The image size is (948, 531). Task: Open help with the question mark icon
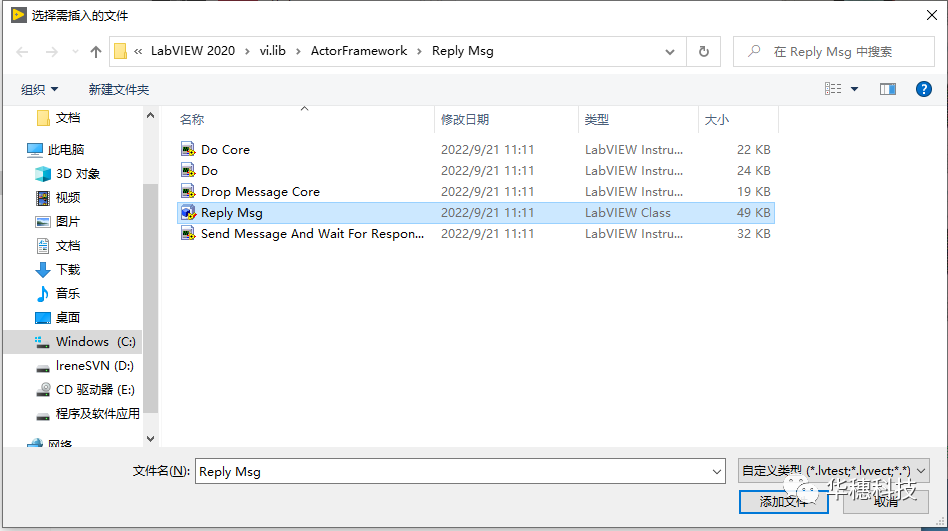click(923, 90)
